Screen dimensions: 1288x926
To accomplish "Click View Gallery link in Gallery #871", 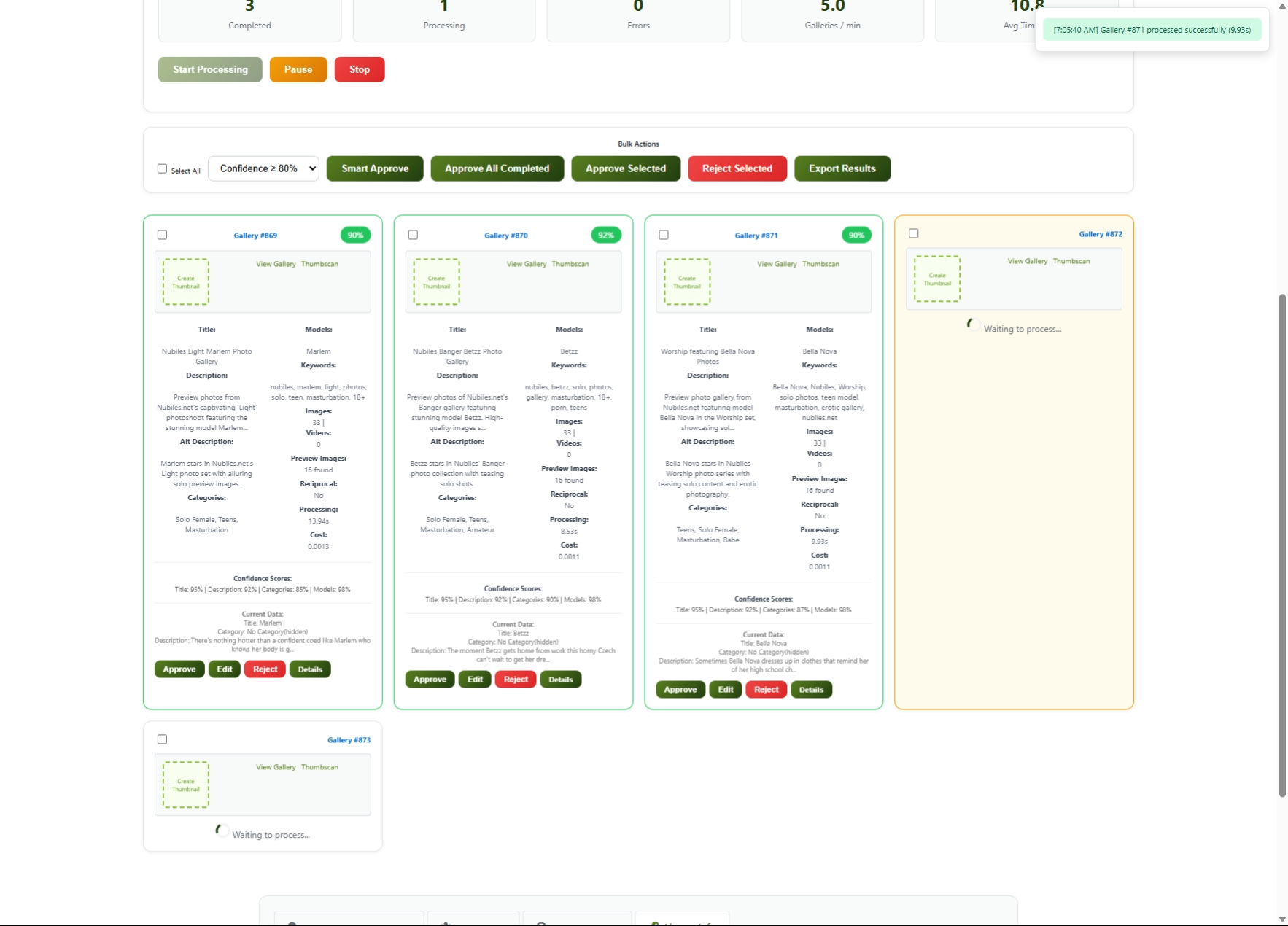I will [777, 264].
